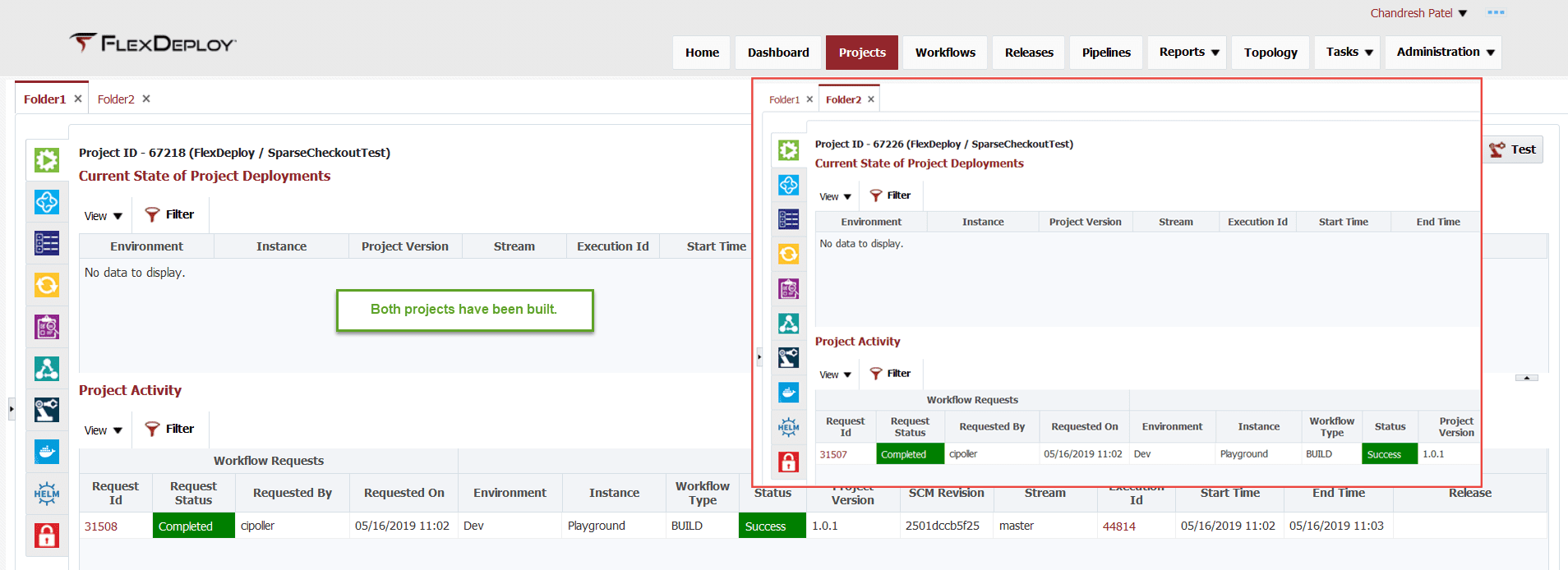Click the FlexDeploy logo
1568x570 pixels.
tap(153, 43)
